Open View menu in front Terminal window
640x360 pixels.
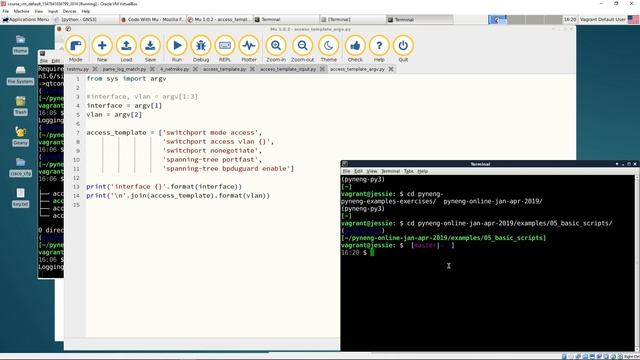pos(371,171)
